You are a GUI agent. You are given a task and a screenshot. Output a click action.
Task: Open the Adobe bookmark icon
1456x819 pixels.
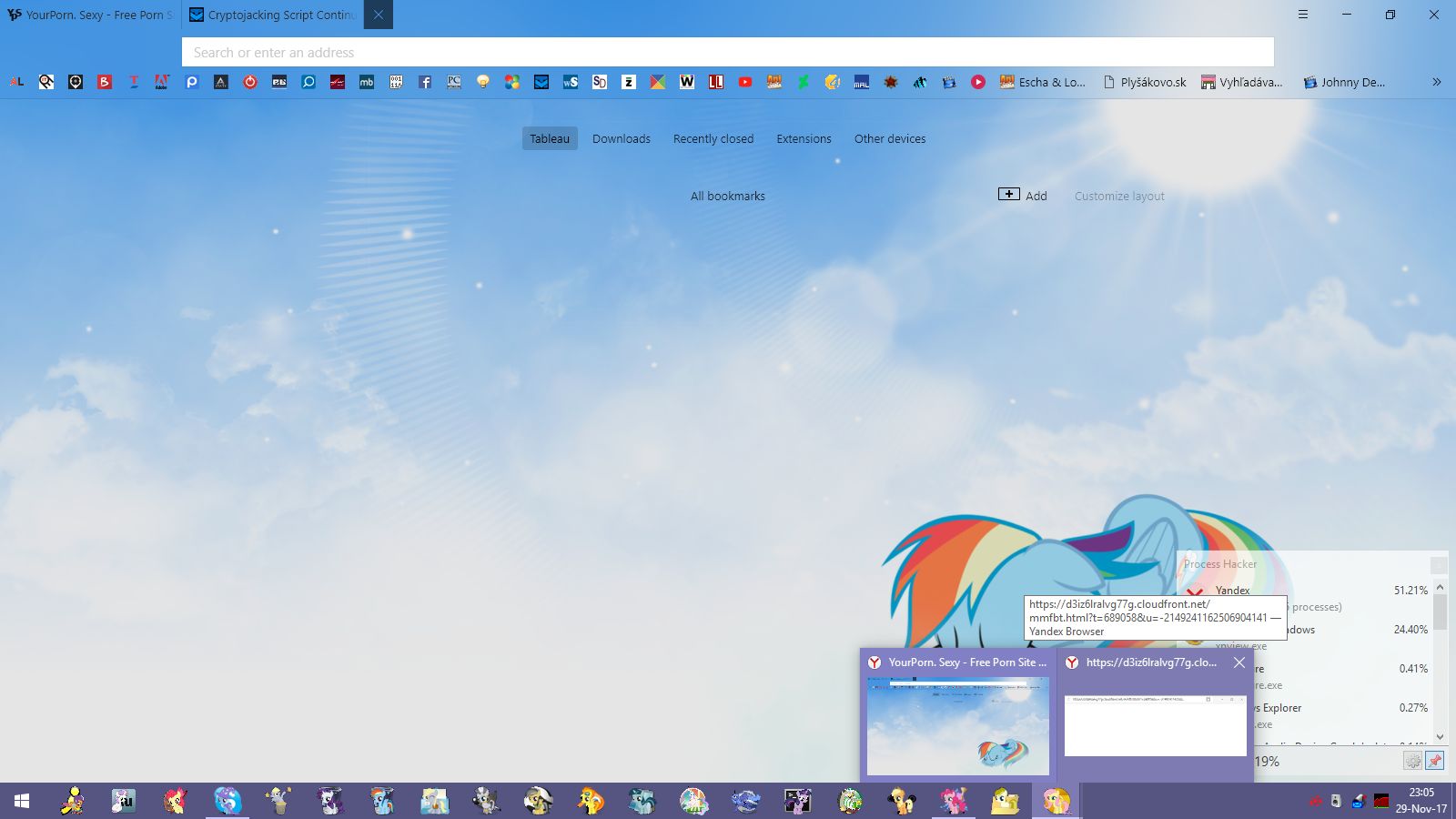pyautogui.click(x=163, y=82)
